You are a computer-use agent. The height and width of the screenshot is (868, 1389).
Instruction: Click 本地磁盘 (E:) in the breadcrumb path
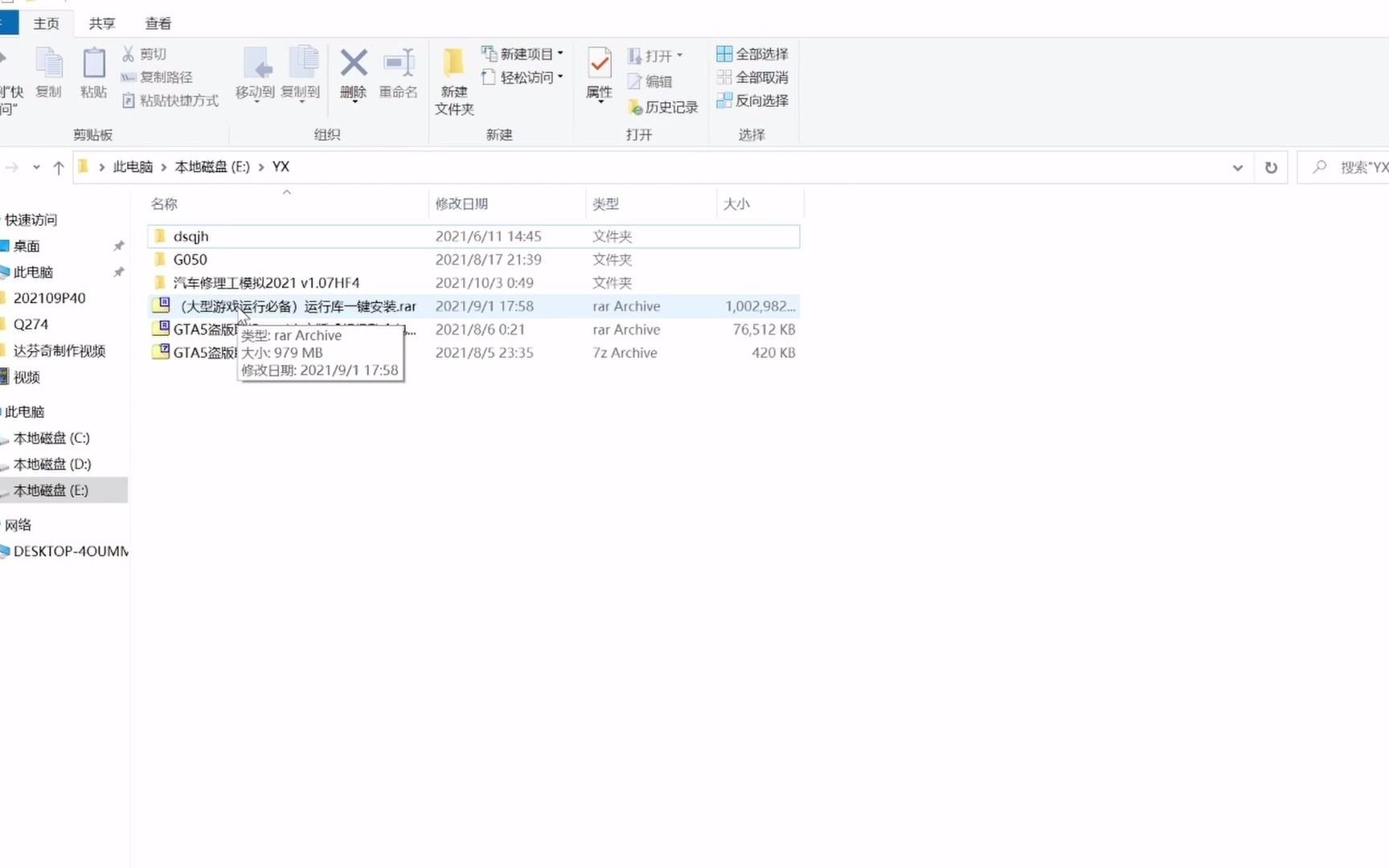pyautogui.click(x=212, y=166)
